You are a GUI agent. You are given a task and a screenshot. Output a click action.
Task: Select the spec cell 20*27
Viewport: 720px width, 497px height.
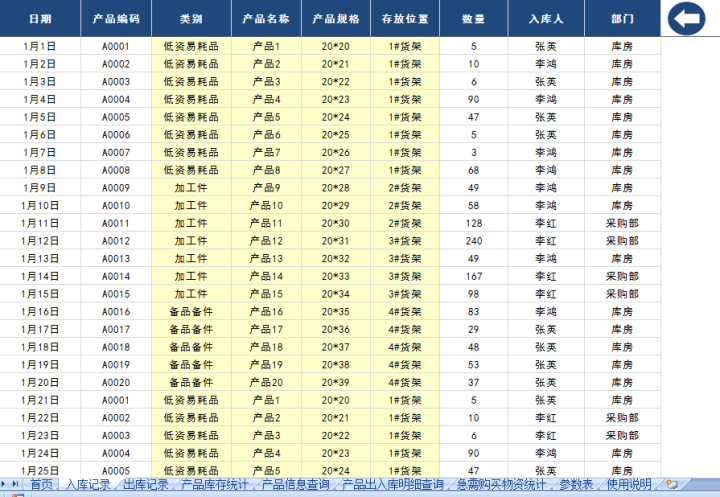336,170
